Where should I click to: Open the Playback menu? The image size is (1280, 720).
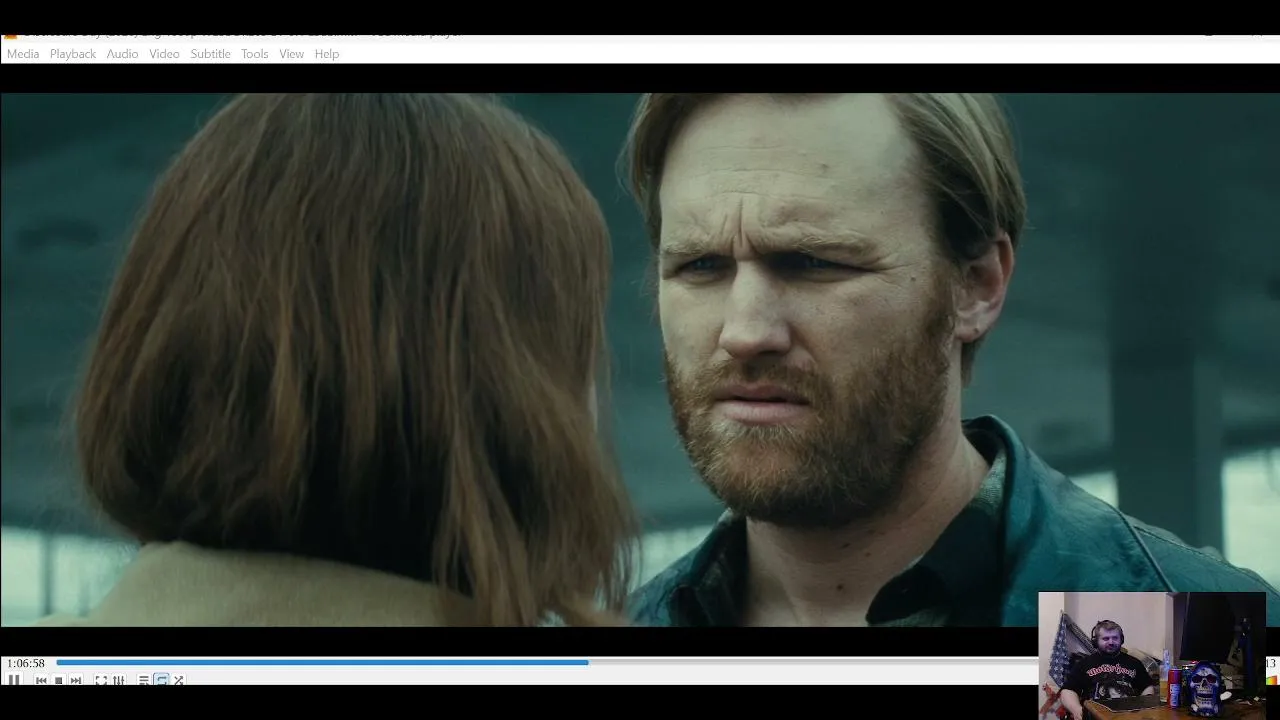point(73,54)
